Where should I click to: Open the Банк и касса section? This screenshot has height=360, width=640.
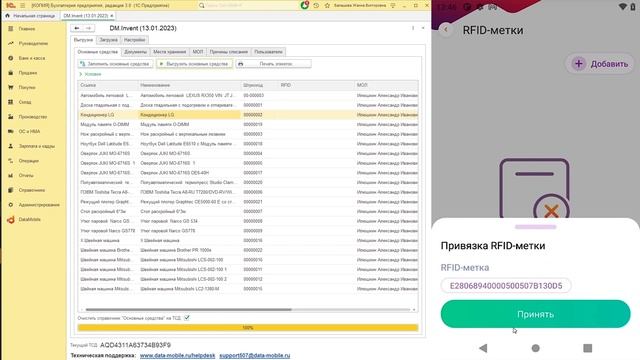pyautogui.click(x=31, y=58)
